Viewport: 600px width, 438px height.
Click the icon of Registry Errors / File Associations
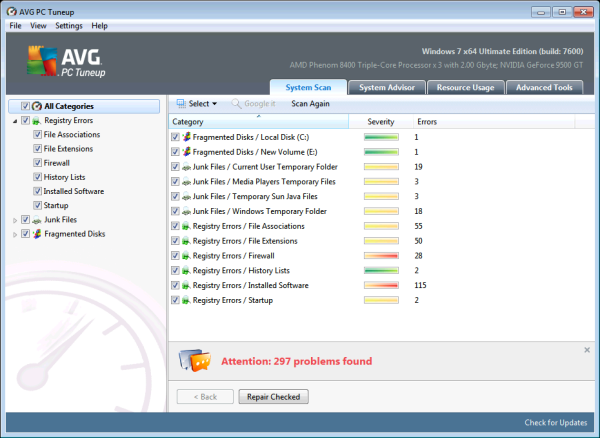click(x=186, y=226)
